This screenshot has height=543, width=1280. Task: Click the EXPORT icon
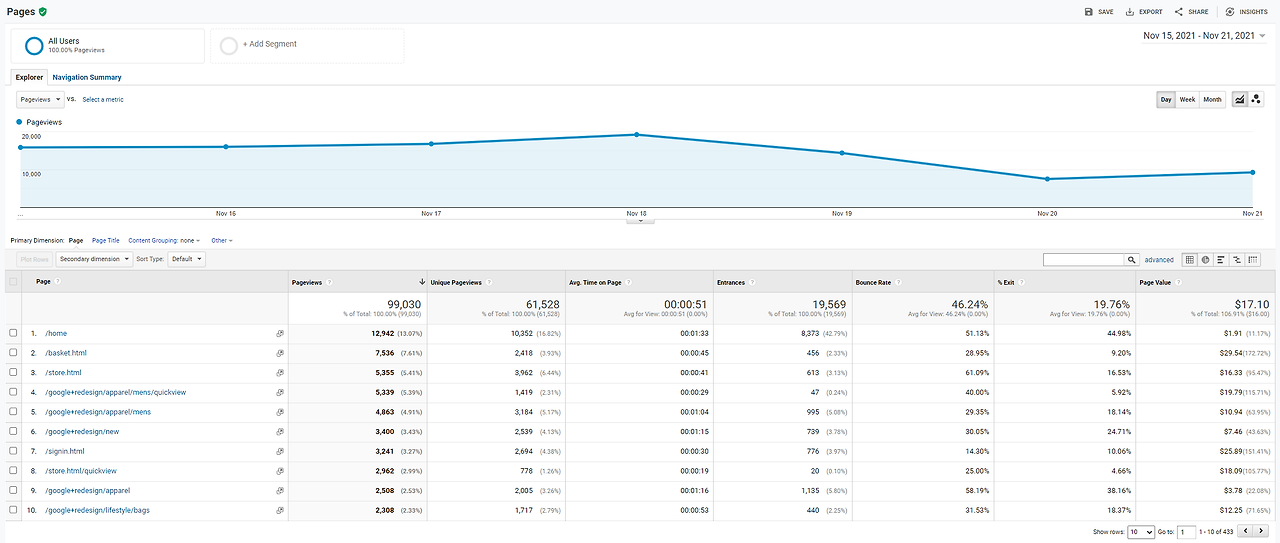(1130, 12)
